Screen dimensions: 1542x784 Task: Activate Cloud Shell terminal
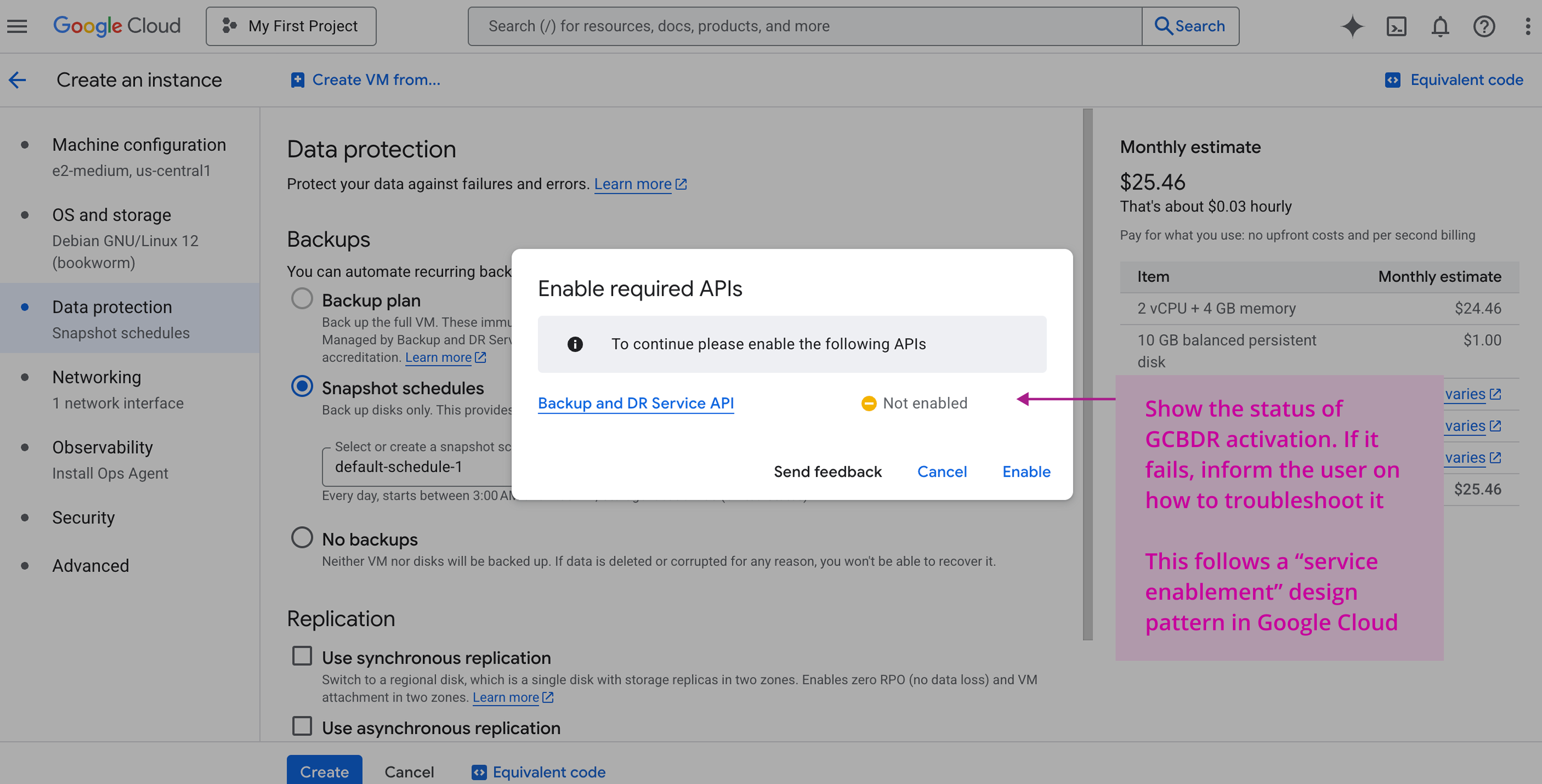(1396, 26)
